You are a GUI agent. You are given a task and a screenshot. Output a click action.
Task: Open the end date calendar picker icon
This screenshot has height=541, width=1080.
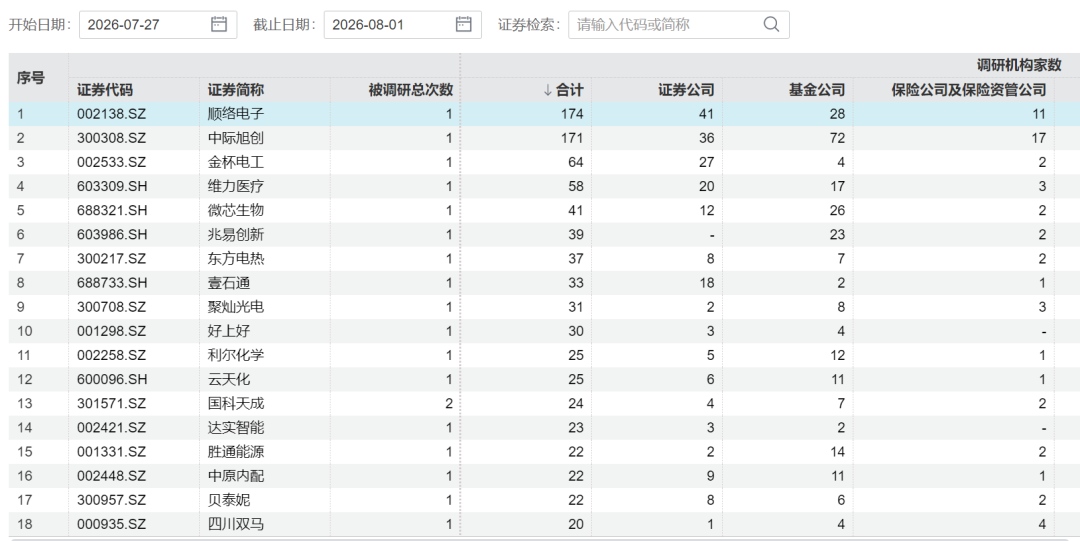point(464,24)
